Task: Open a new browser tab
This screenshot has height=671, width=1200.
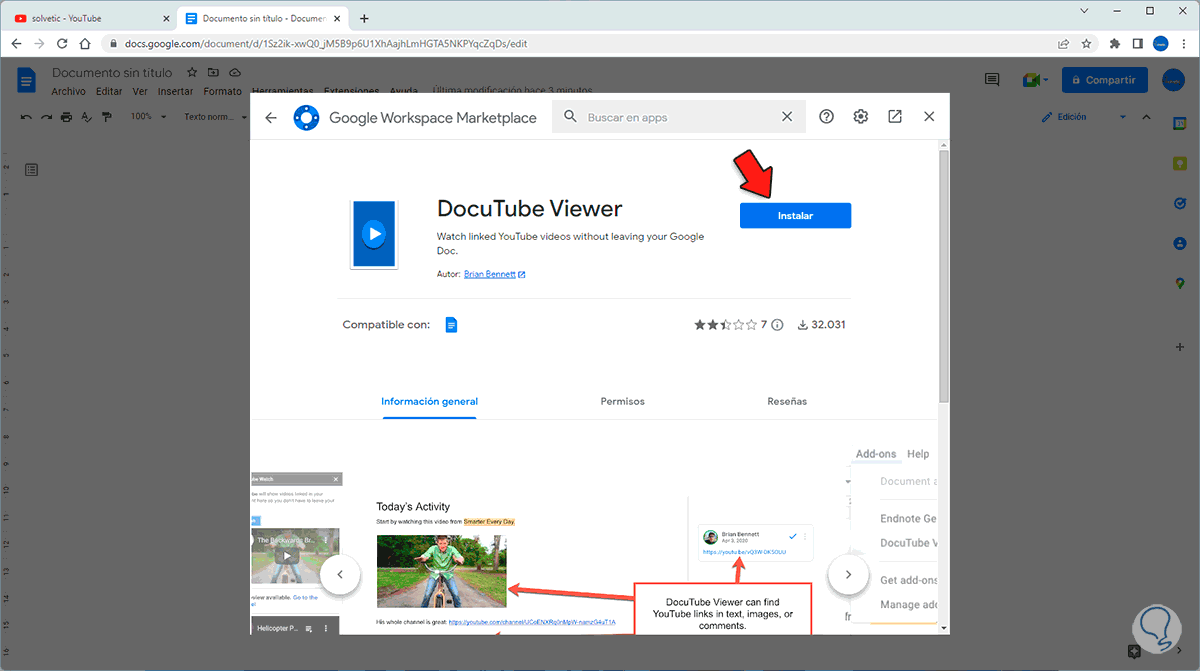Action: 364,18
